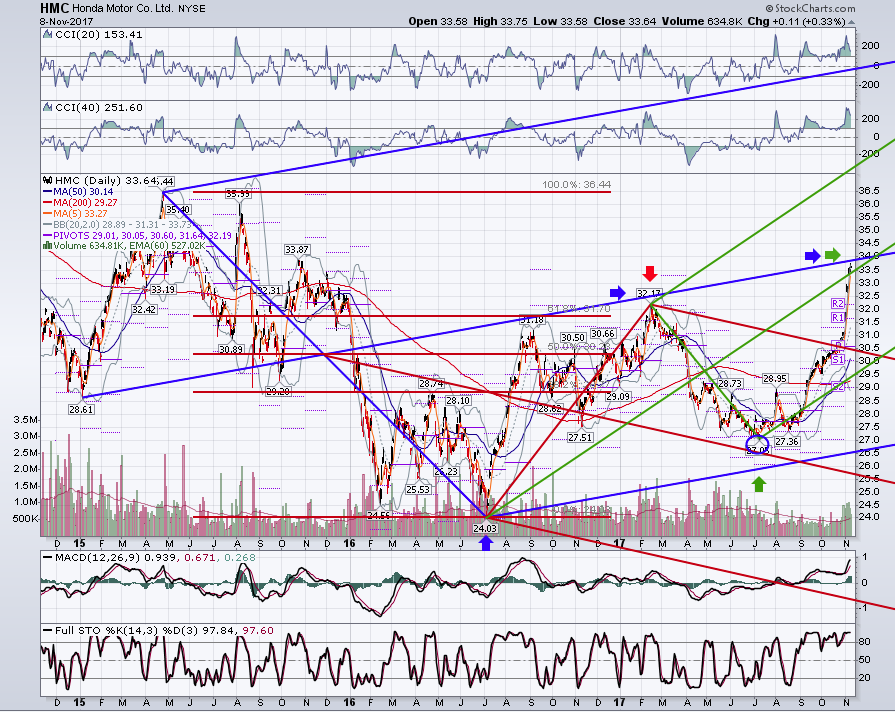Click the HMC ticker symbol in the title
Viewport: 895px width, 712px height.
(55, 8)
